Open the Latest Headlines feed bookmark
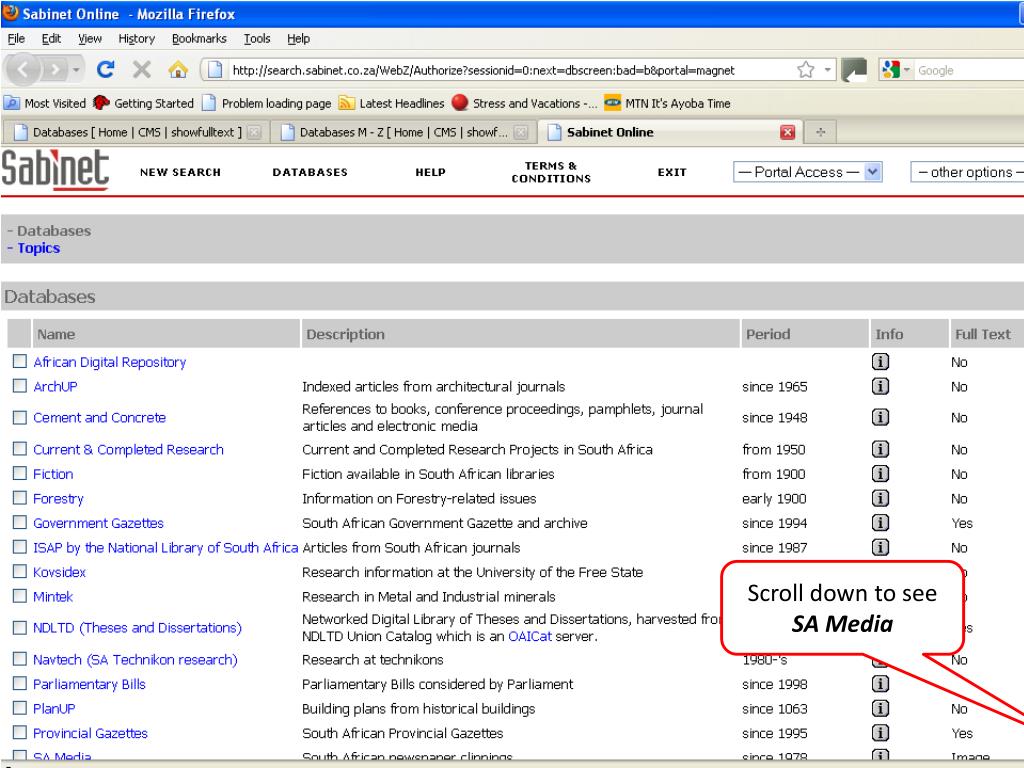The image size is (1024, 768). (391, 103)
